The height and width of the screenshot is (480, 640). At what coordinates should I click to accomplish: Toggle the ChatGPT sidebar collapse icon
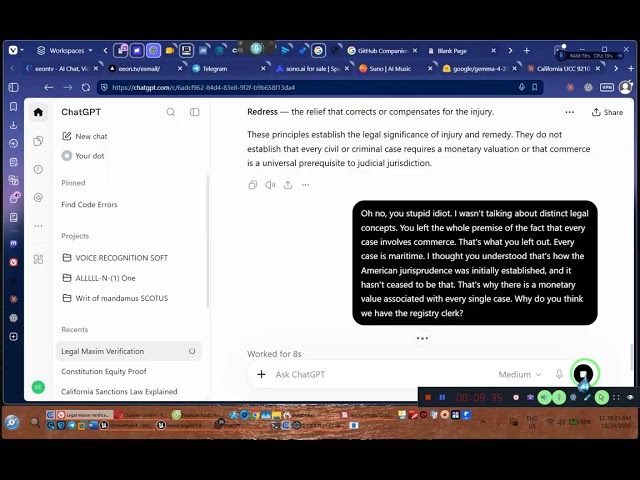(195, 112)
